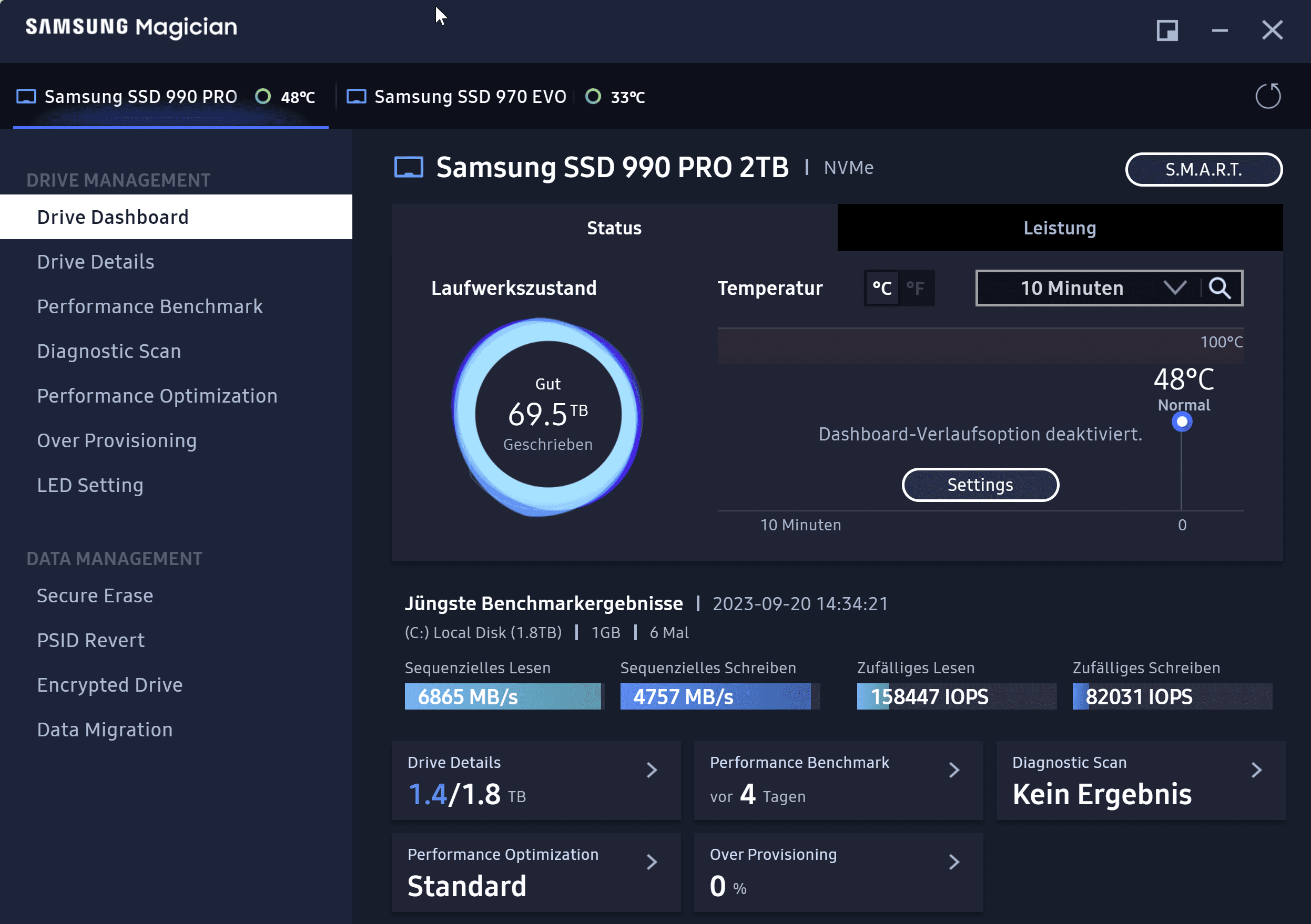The image size is (1311, 924).
Task: Click the 4757 MB/s sequential write bar
Action: [x=720, y=696]
